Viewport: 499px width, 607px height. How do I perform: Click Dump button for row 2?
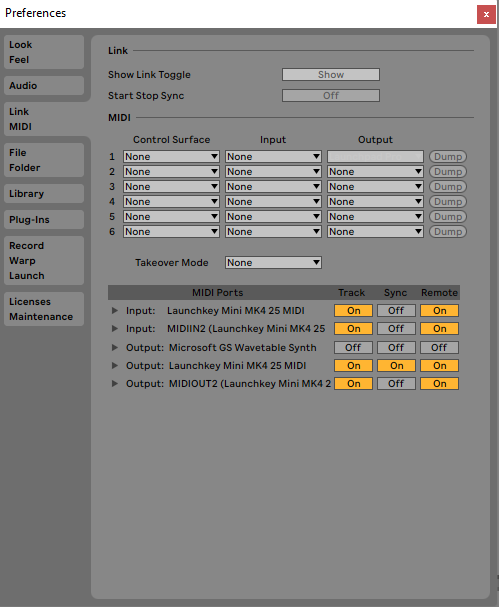[x=448, y=171]
